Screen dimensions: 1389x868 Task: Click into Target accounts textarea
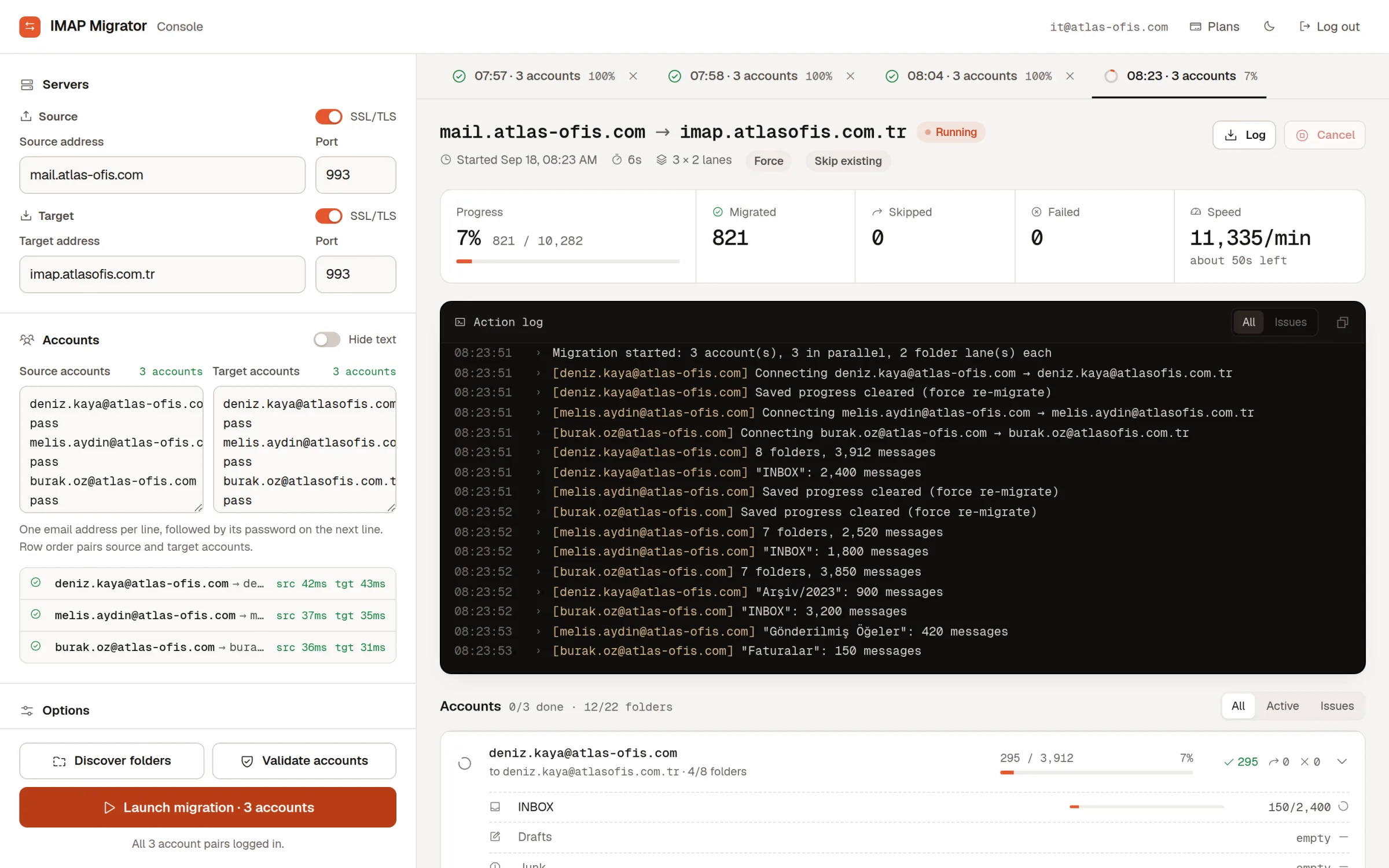[304, 450]
